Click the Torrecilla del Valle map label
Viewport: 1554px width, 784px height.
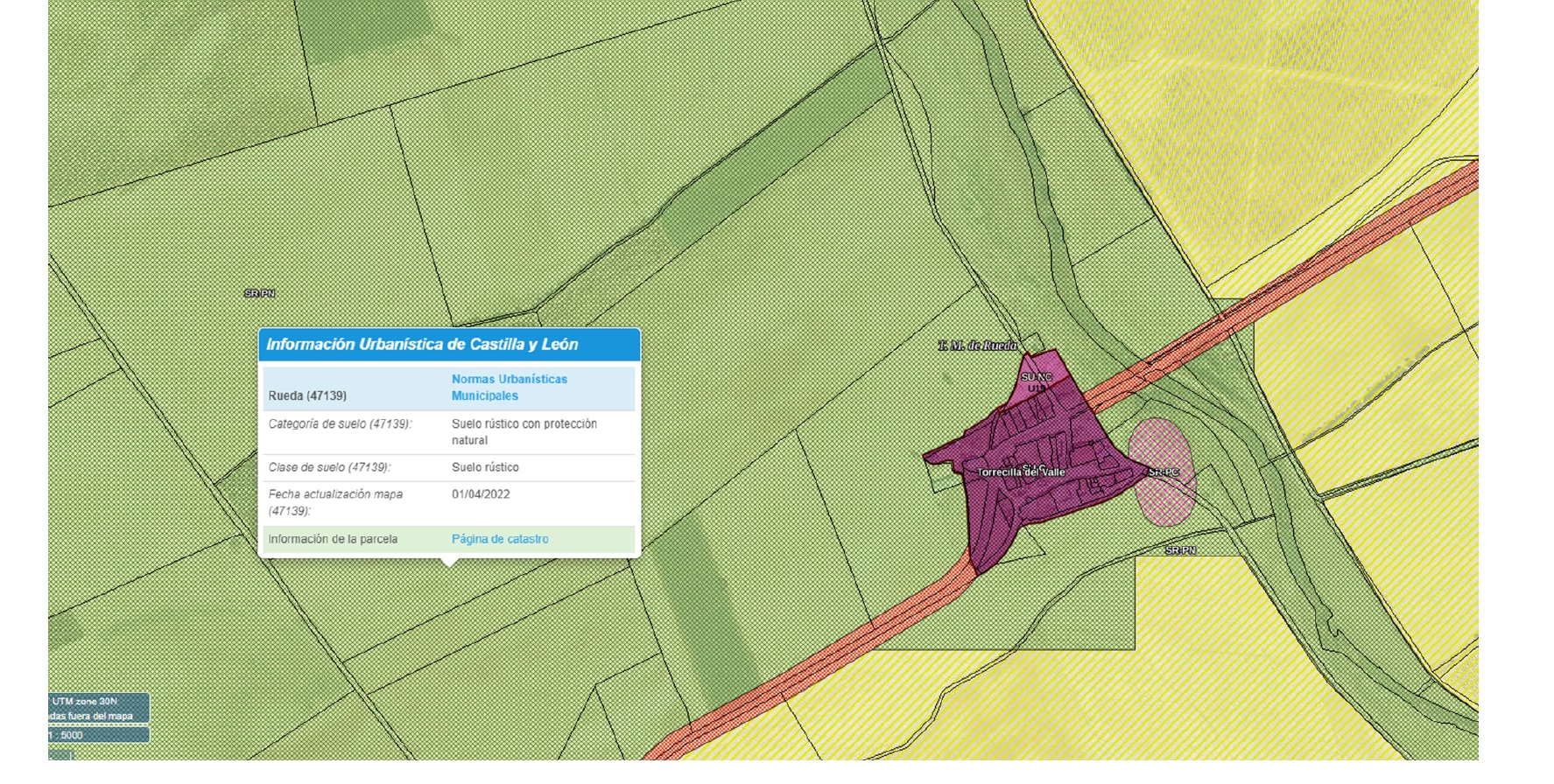(x=1021, y=472)
